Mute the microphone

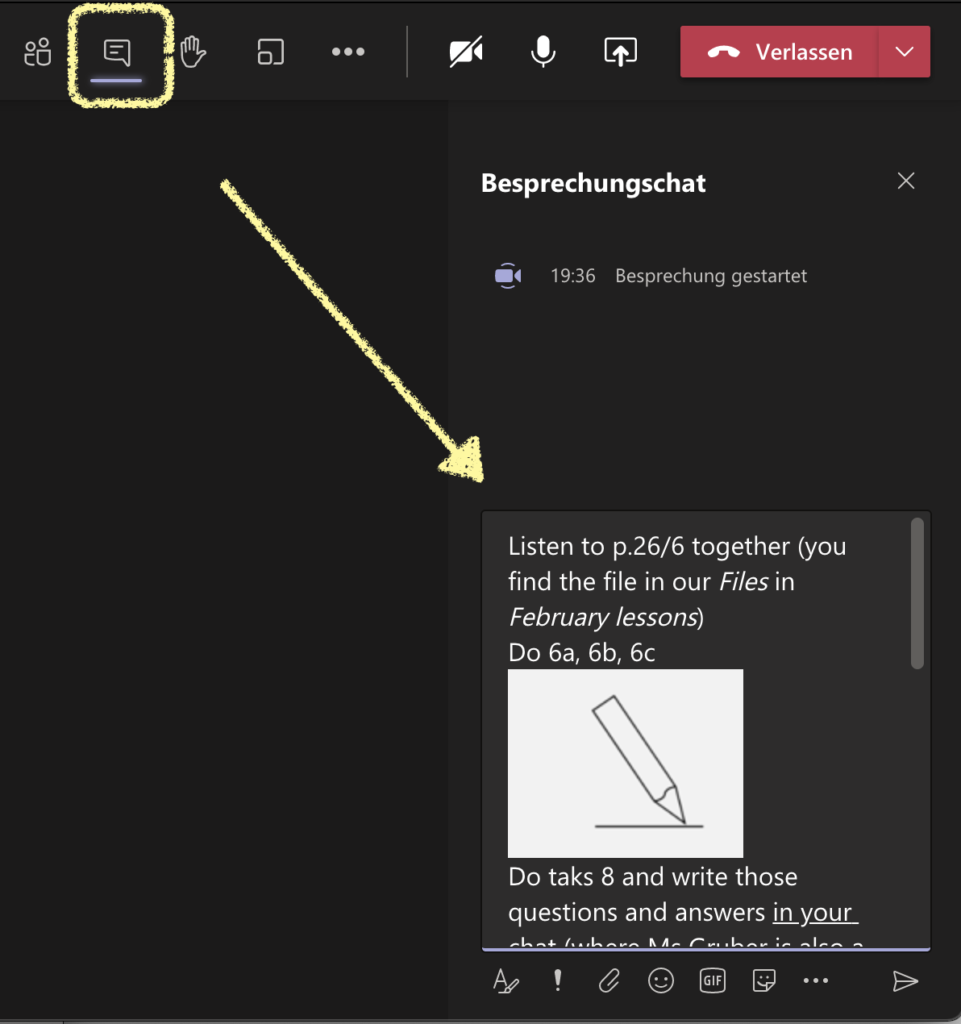pos(543,52)
